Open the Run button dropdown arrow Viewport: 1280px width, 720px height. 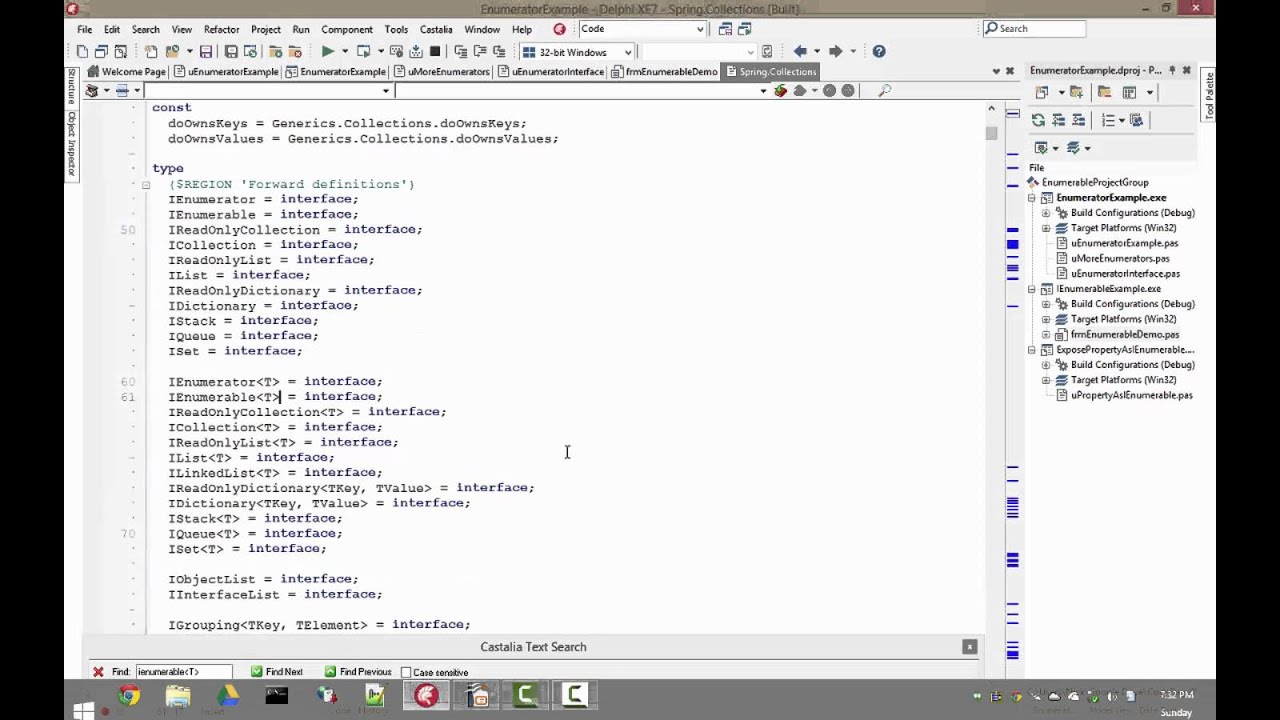click(x=345, y=51)
